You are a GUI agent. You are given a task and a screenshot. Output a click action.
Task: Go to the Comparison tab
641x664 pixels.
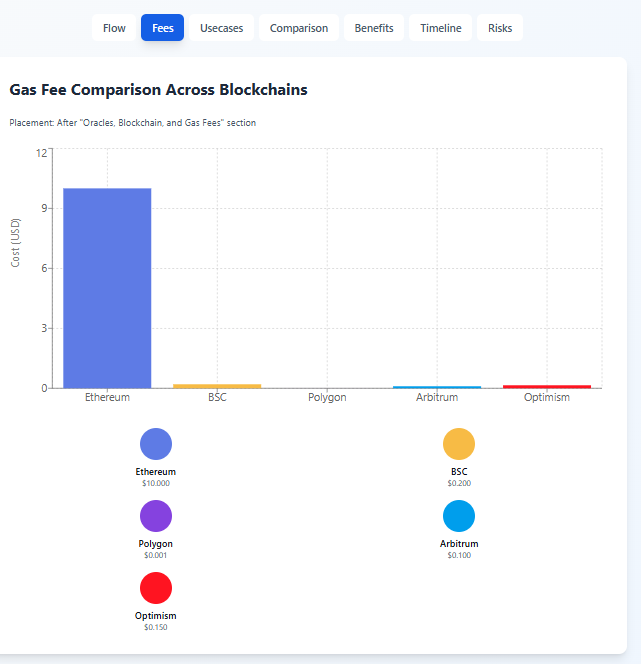(298, 28)
